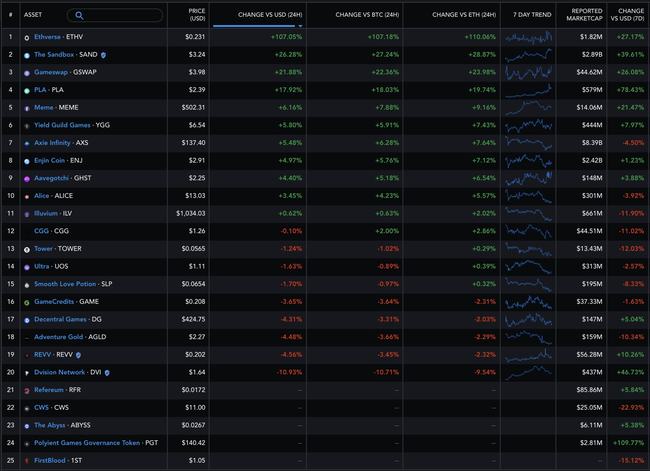Click the Aavegotchi coin icon

[27, 179]
